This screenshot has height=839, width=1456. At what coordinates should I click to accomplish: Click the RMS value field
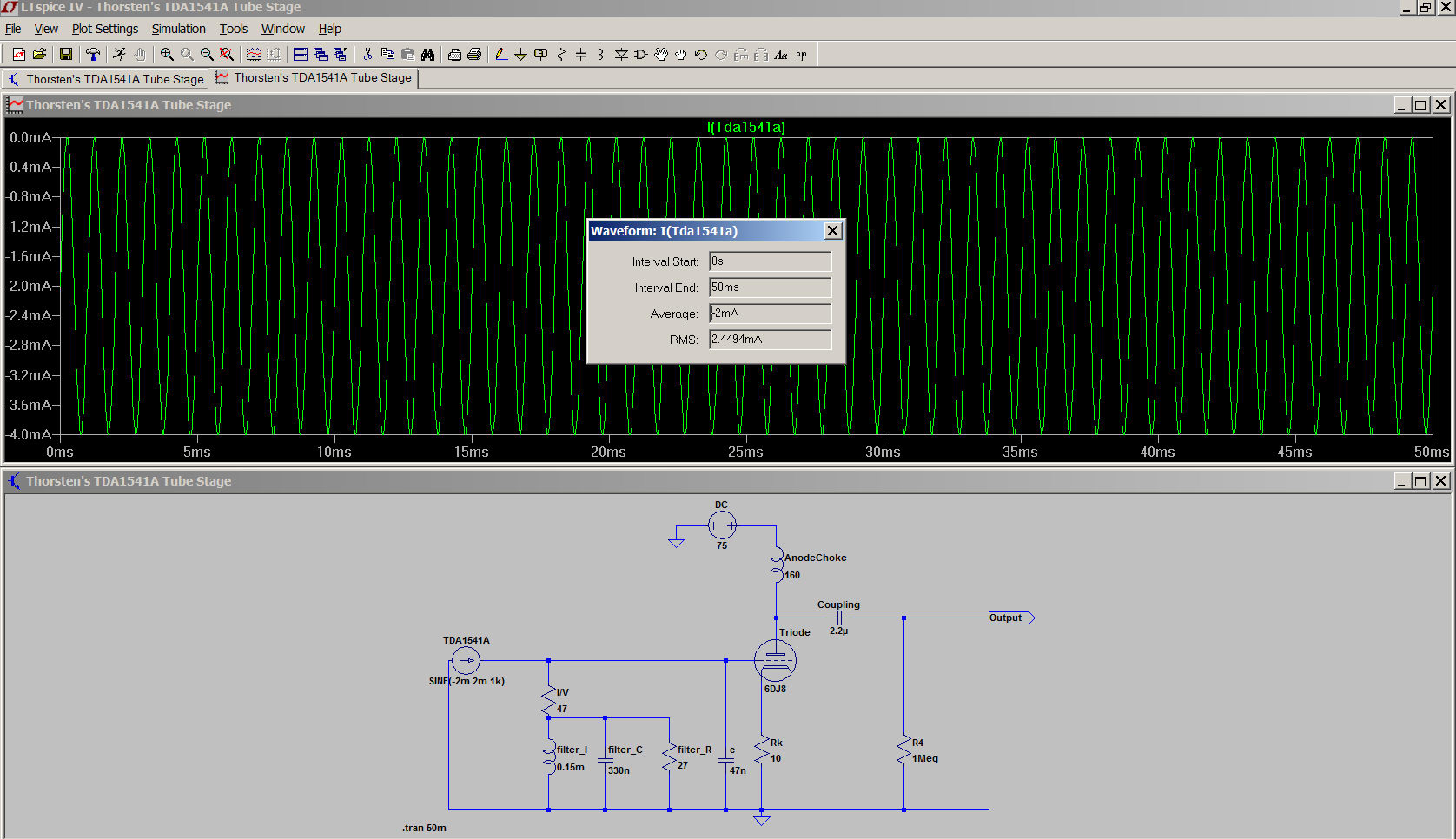point(770,340)
